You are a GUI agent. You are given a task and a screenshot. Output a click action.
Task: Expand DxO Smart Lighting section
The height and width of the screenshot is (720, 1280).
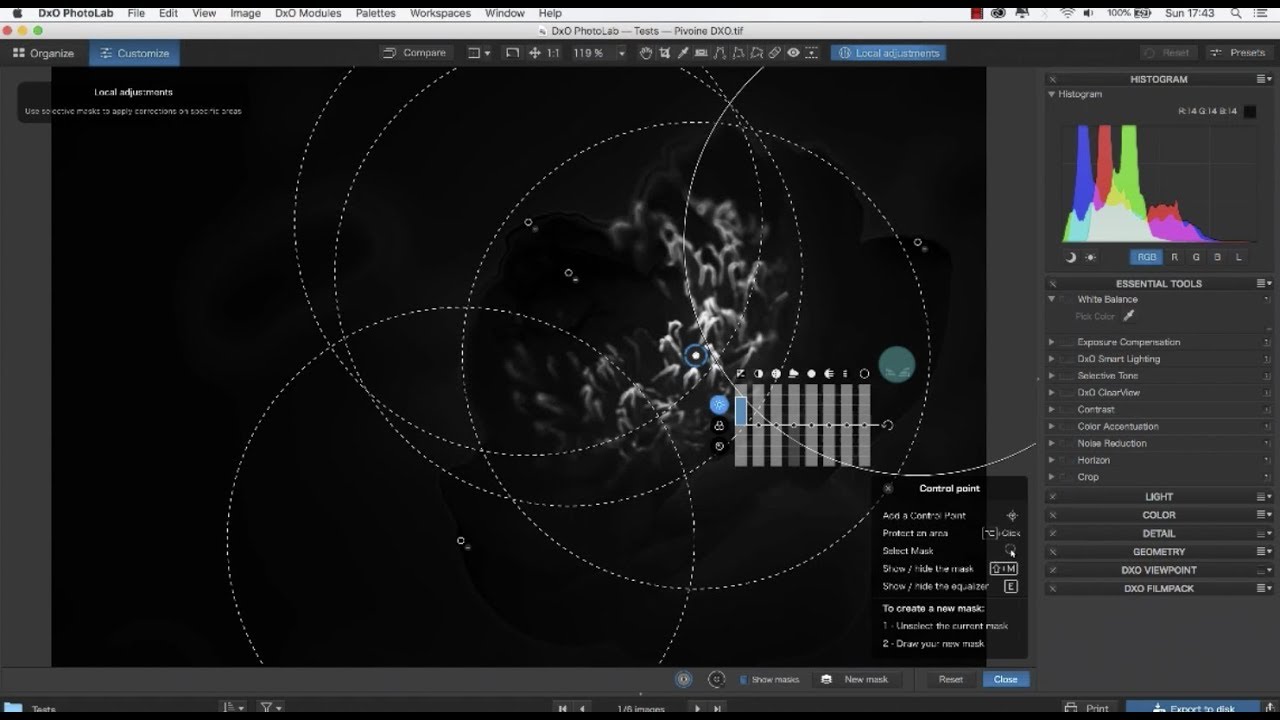click(1052, 359)
